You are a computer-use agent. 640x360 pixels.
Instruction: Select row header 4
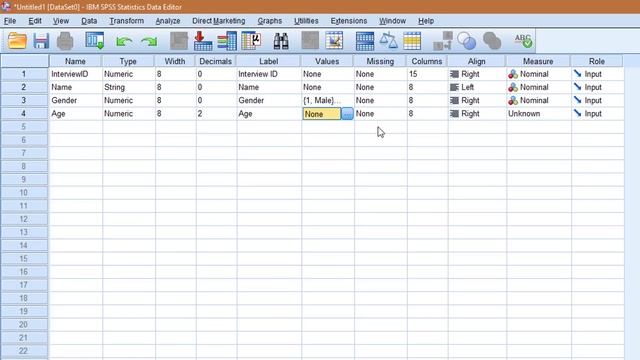24,113
